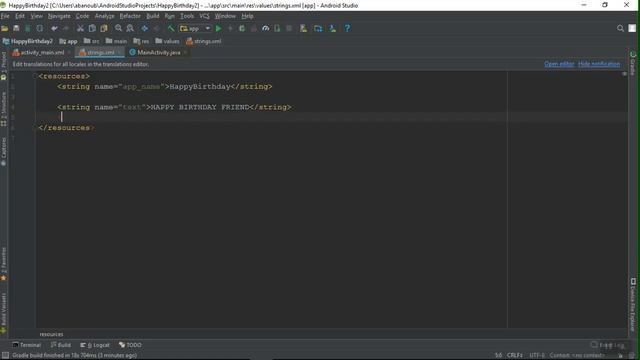Click the Save All toolbar icon
This screenshot has width=640, height=360.
pyautogui.click(x=16, y=29)
